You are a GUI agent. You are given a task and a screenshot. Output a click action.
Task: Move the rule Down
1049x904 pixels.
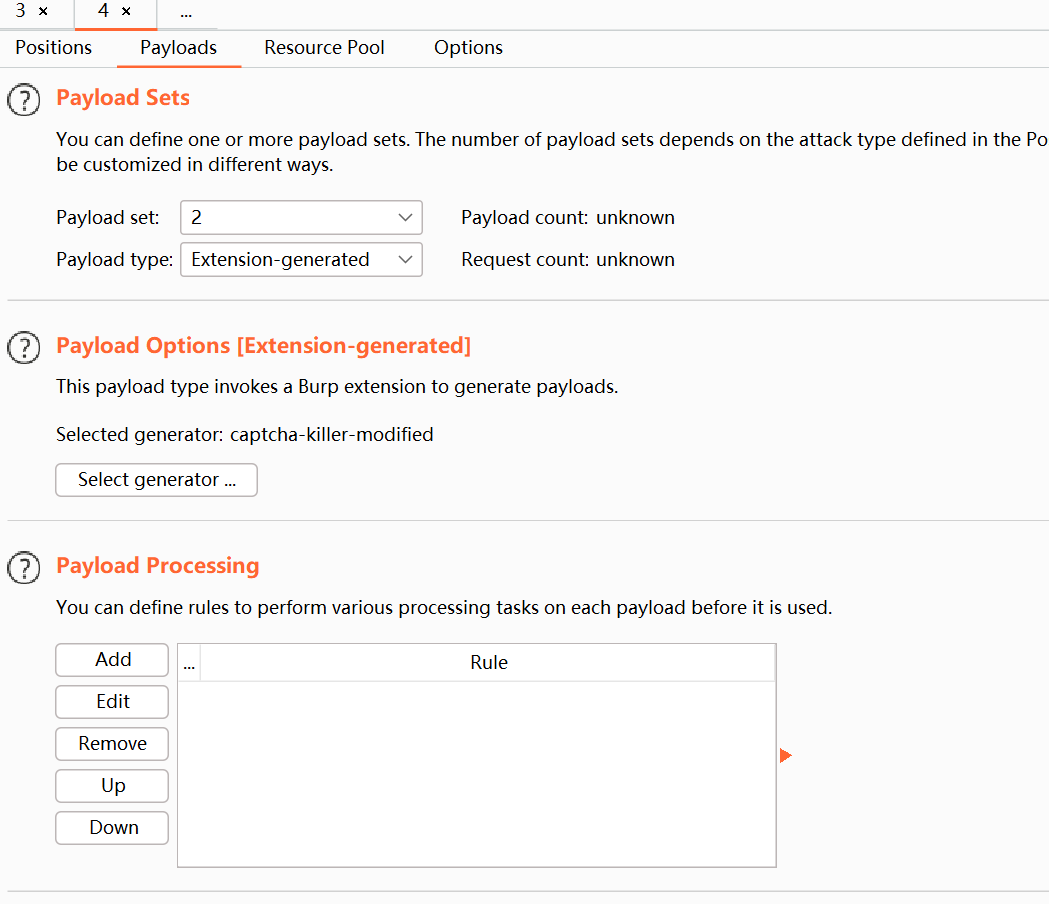(x=113, y=828)
